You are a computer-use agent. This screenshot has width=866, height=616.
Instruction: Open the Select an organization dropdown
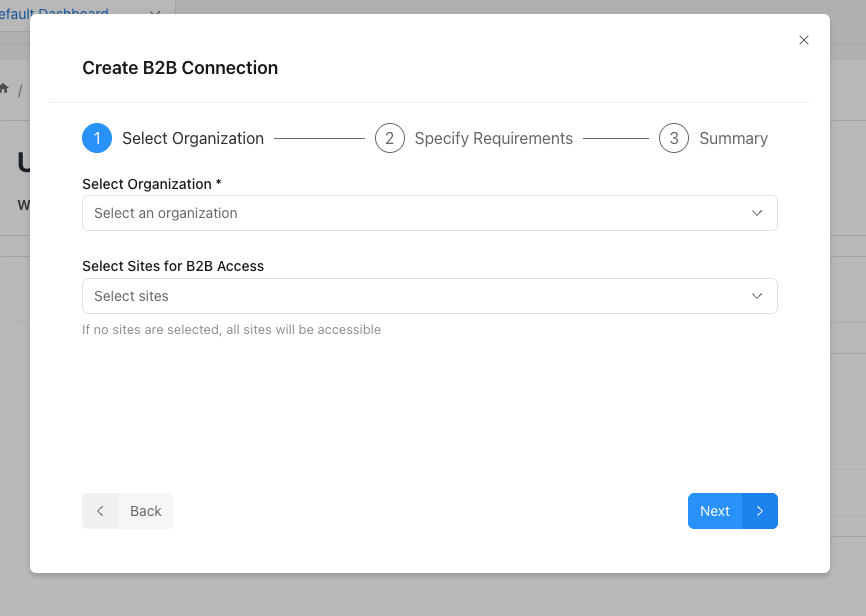click(x=429, y=213)
